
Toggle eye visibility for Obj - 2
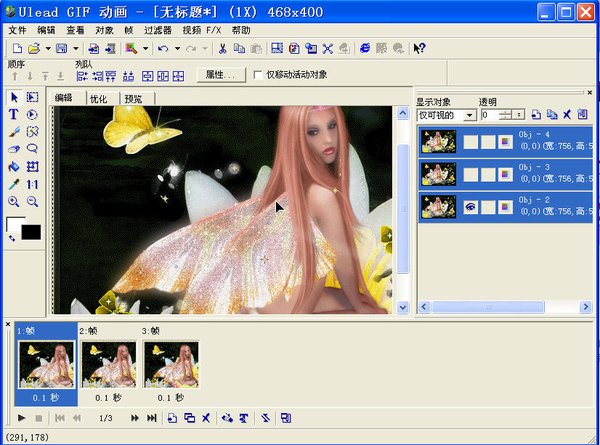(x=469, y=207)
